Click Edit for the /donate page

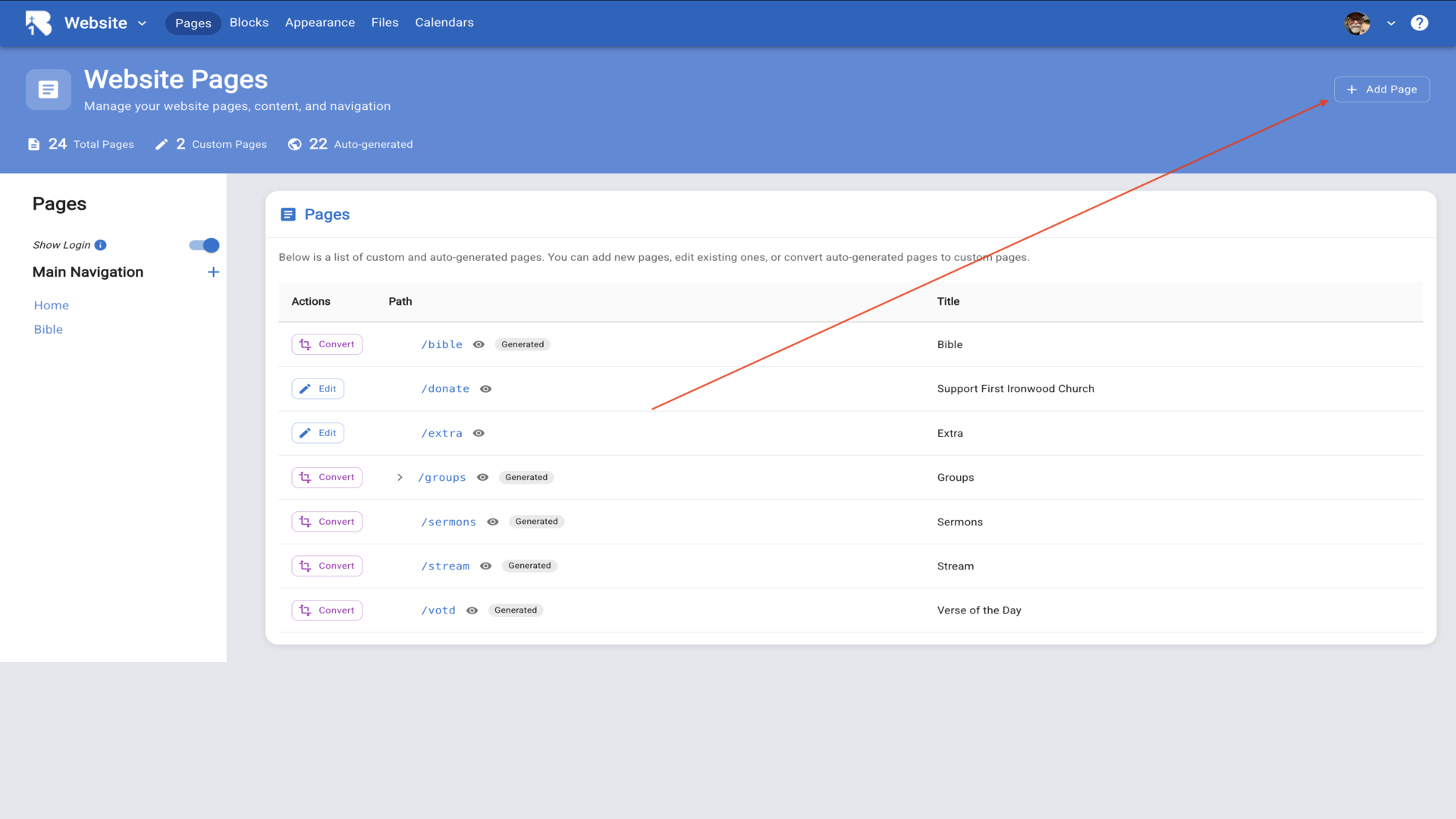[x=318, y=389]
